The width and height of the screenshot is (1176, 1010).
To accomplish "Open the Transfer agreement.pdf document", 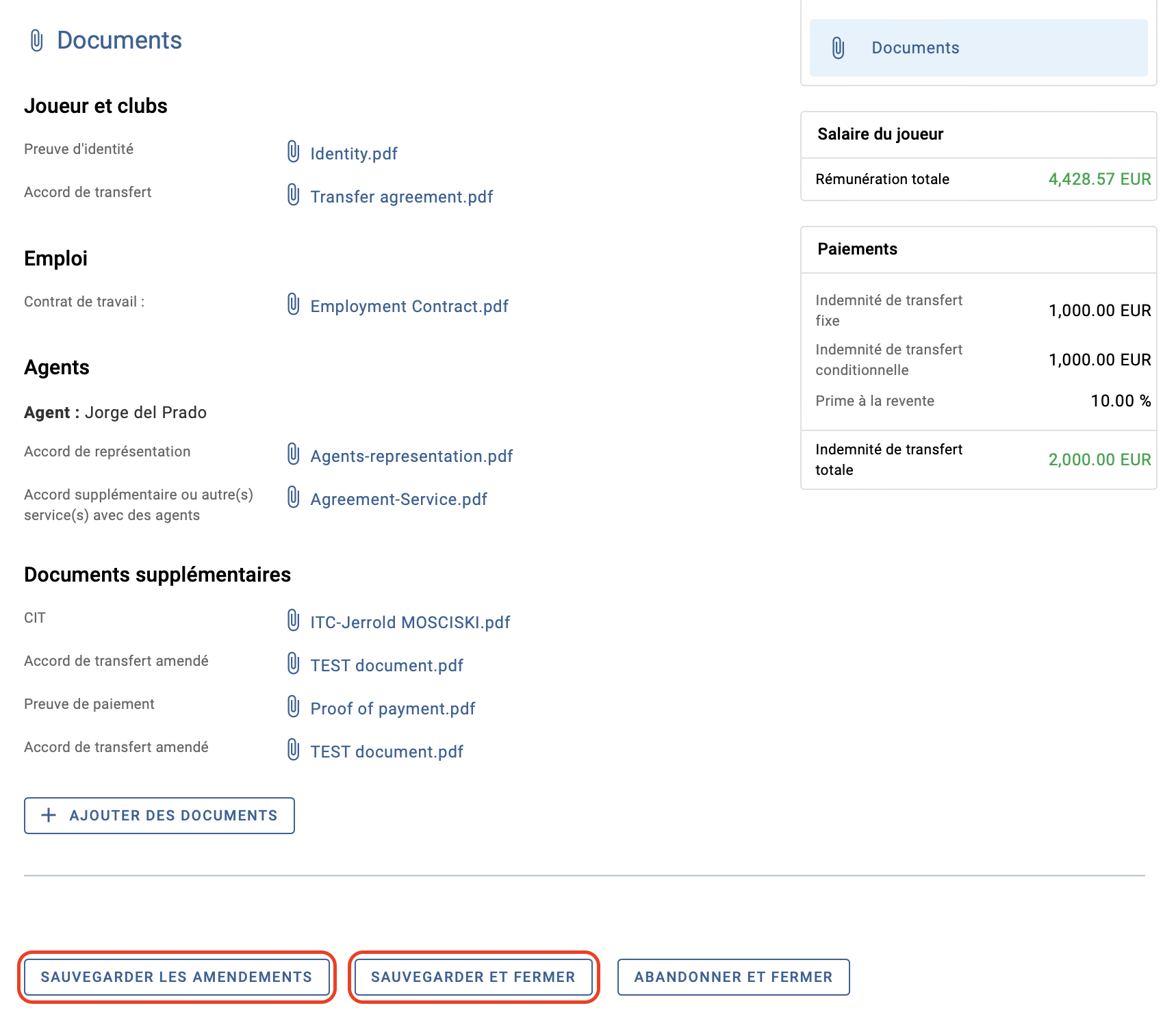I will [402, 196].
